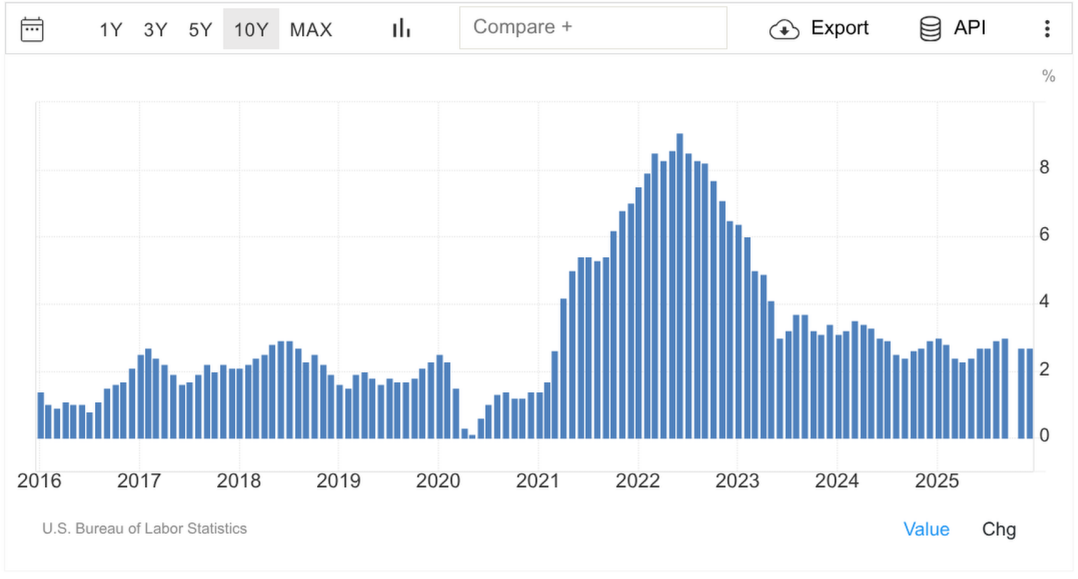The width and height of the screenshot is (1078, 579).
Task: Open U.S. Bureau of Labor Statistics source
Action: click(x=144, y=528)
